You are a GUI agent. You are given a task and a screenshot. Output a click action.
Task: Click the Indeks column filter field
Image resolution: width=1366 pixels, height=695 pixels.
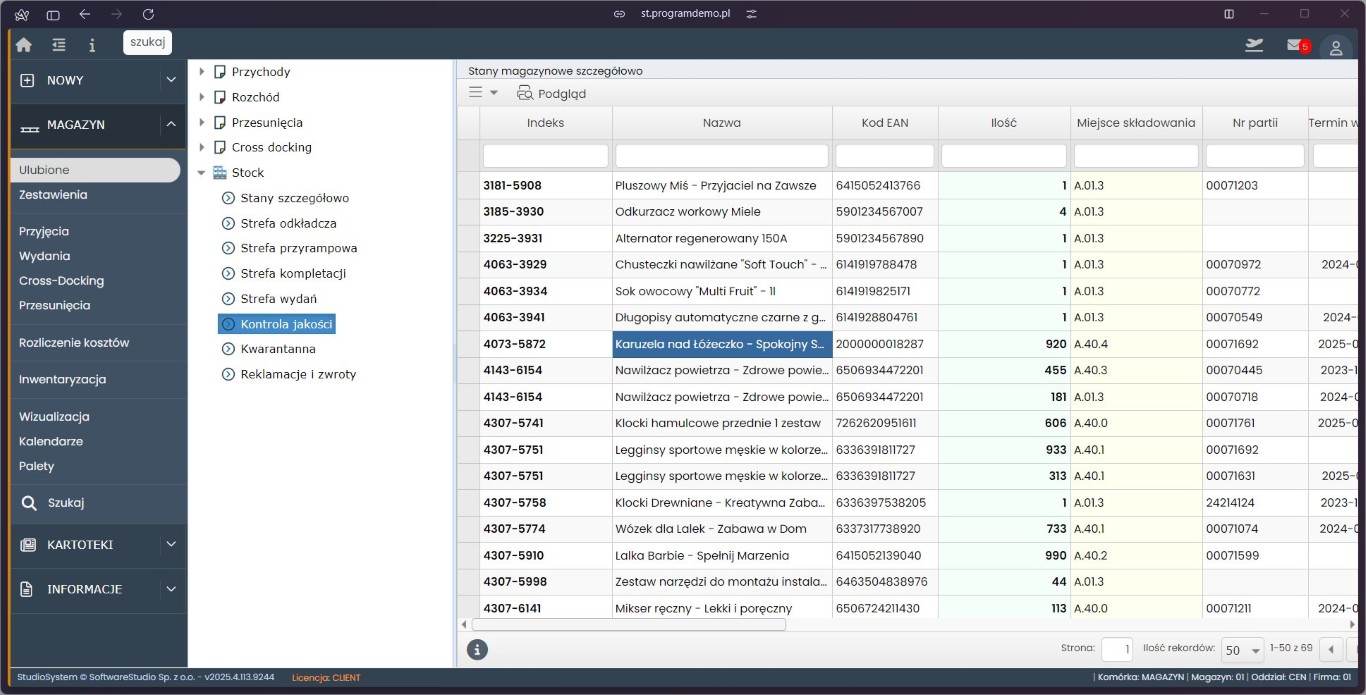pyautogui.click(x=546, y=156)
